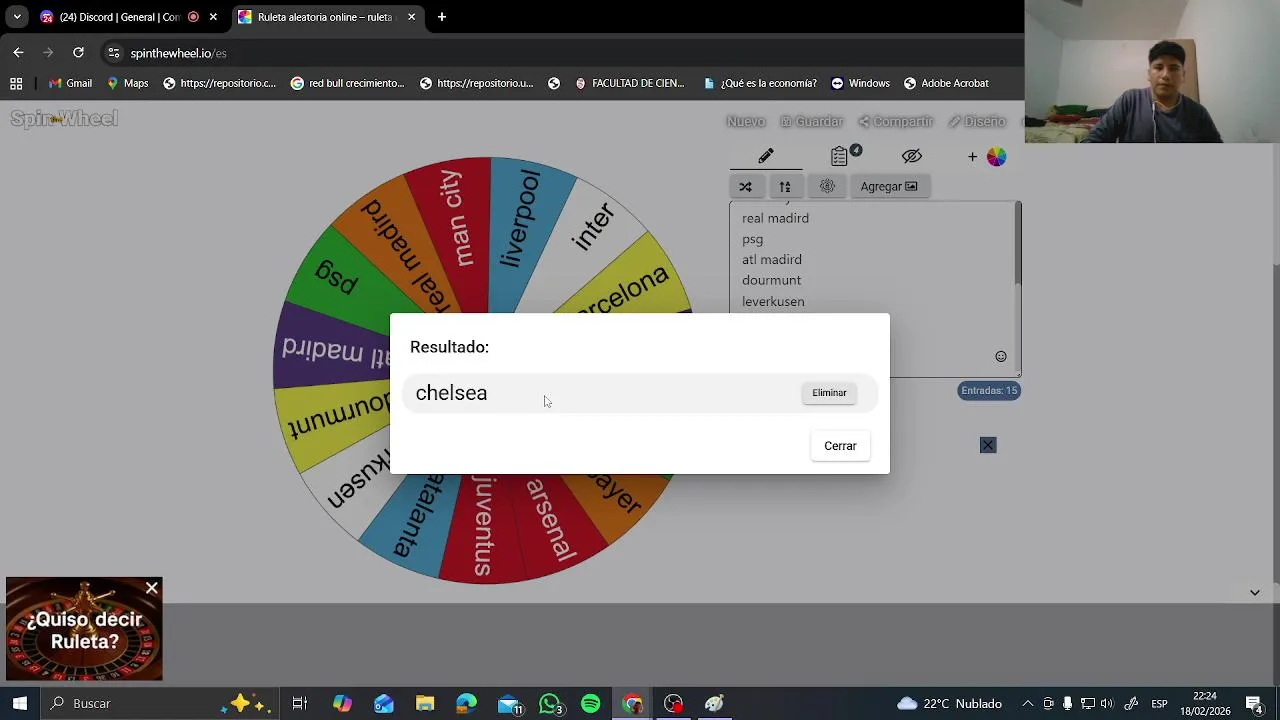Select the 'atl madird' entry line
1280x720 pixels.
pyautogui.click(x=771, y=260)
